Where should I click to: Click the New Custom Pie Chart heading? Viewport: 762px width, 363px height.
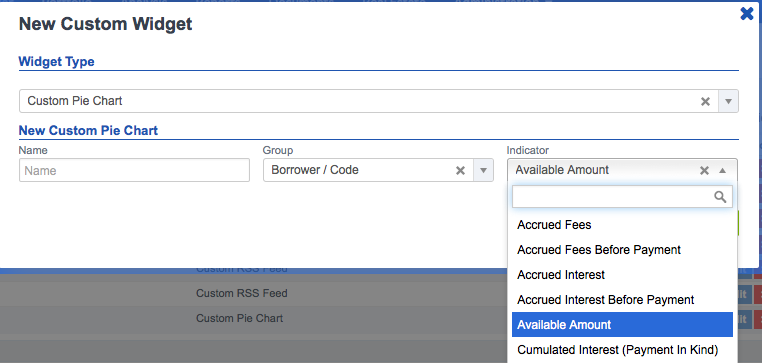[x=88, y=130]
